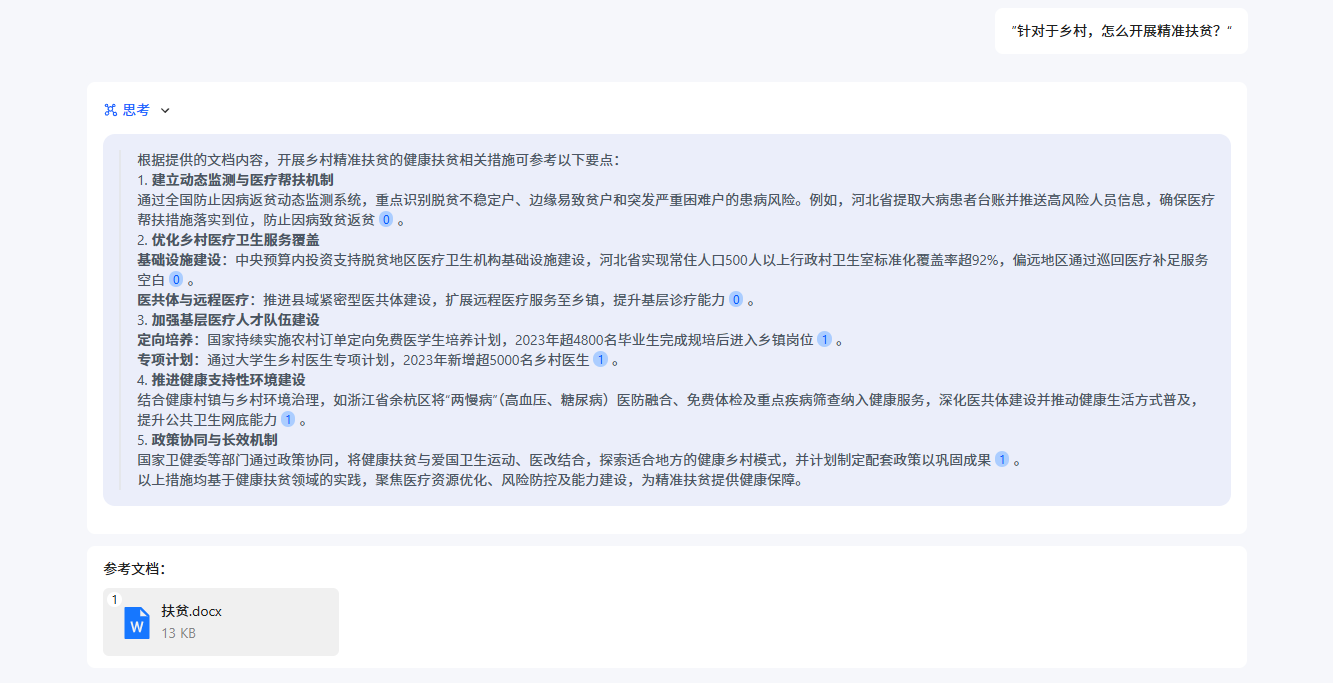Click heading 加强基层医疗人才队伍建设
Viewport: 1333px width, 683px height.
235,320
